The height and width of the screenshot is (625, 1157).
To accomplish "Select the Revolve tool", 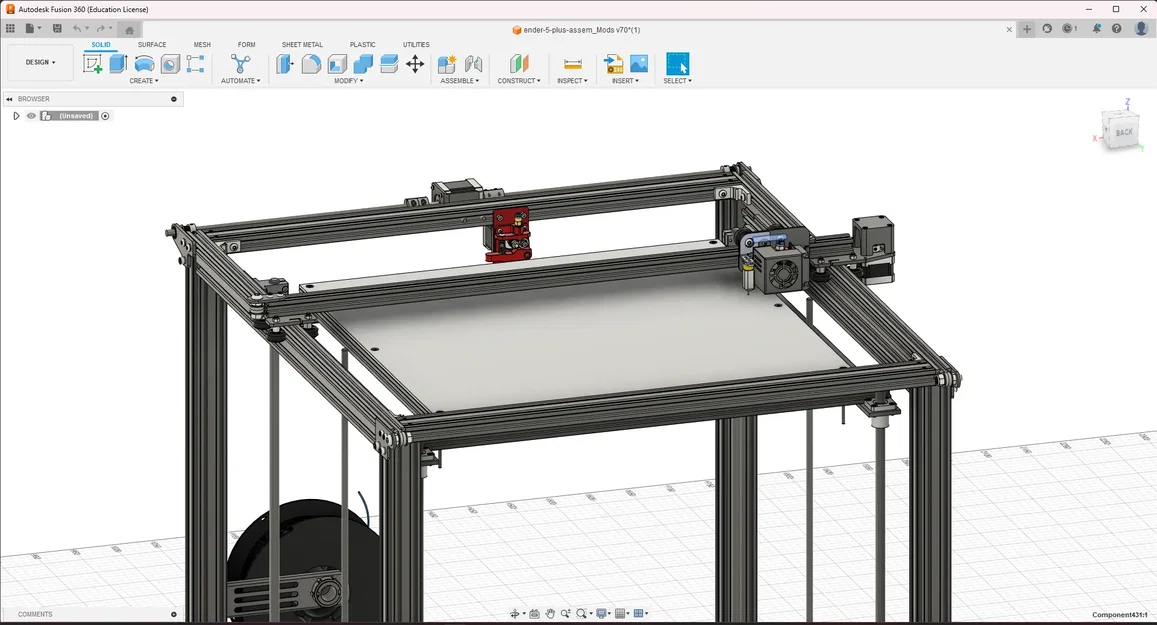I will (144, 64).
